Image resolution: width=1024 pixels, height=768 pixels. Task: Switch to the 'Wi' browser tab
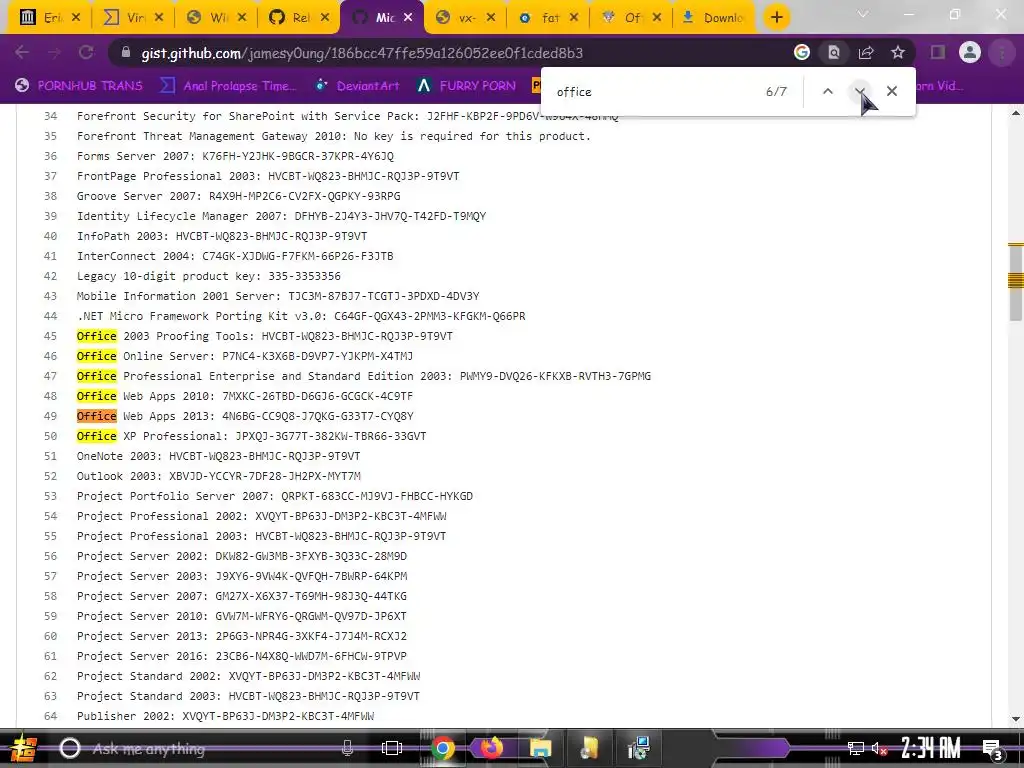click(x=216, y=18)
